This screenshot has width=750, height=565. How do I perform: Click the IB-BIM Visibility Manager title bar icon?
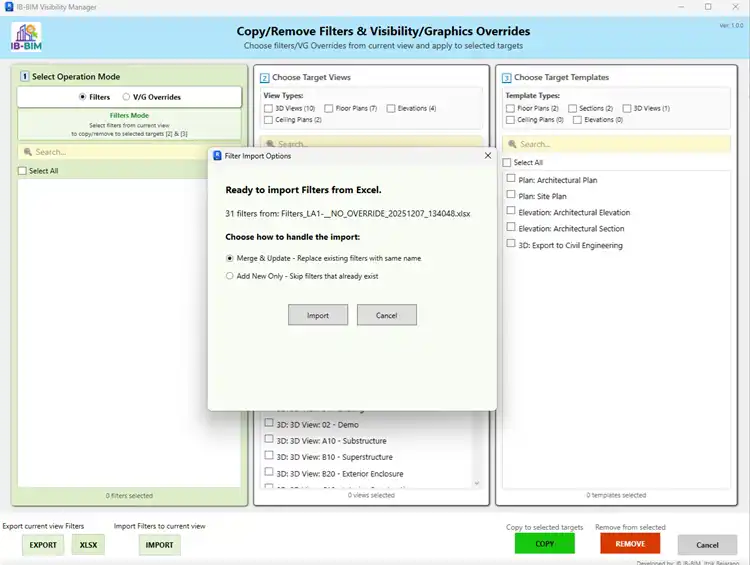pyautogui.click(x=9, y=7)
